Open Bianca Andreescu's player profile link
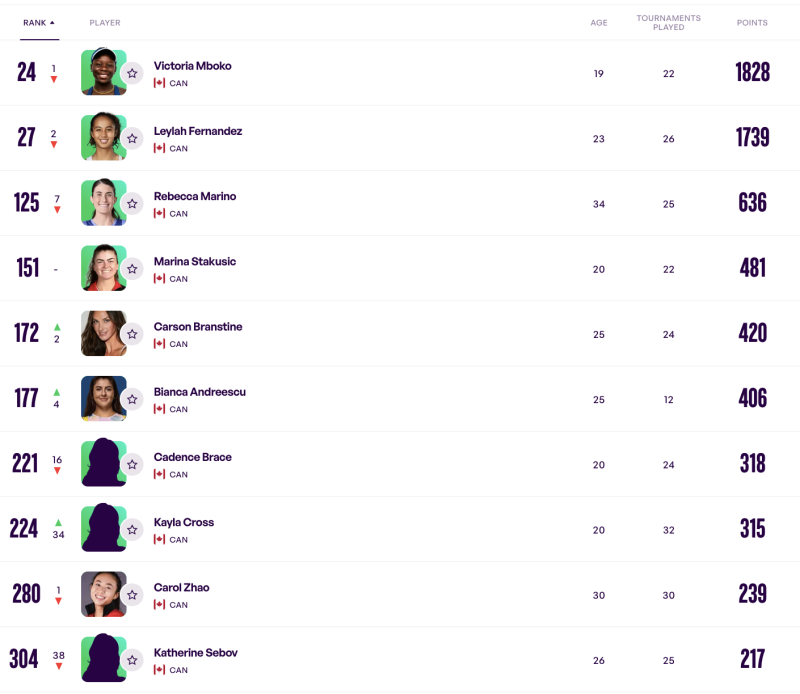 tap(199, 392)
